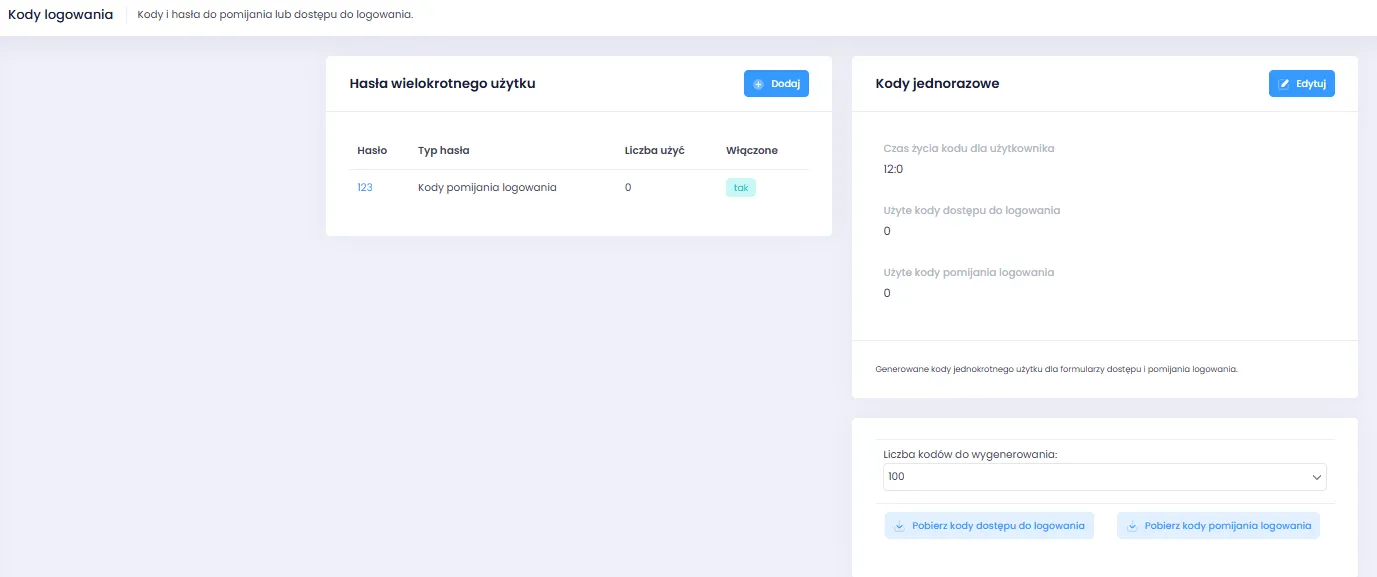This screenshot has width=1377, height=577.
Task: Select the 'Kody pomijania logowania' table cell
Action: tap(487, 187)
